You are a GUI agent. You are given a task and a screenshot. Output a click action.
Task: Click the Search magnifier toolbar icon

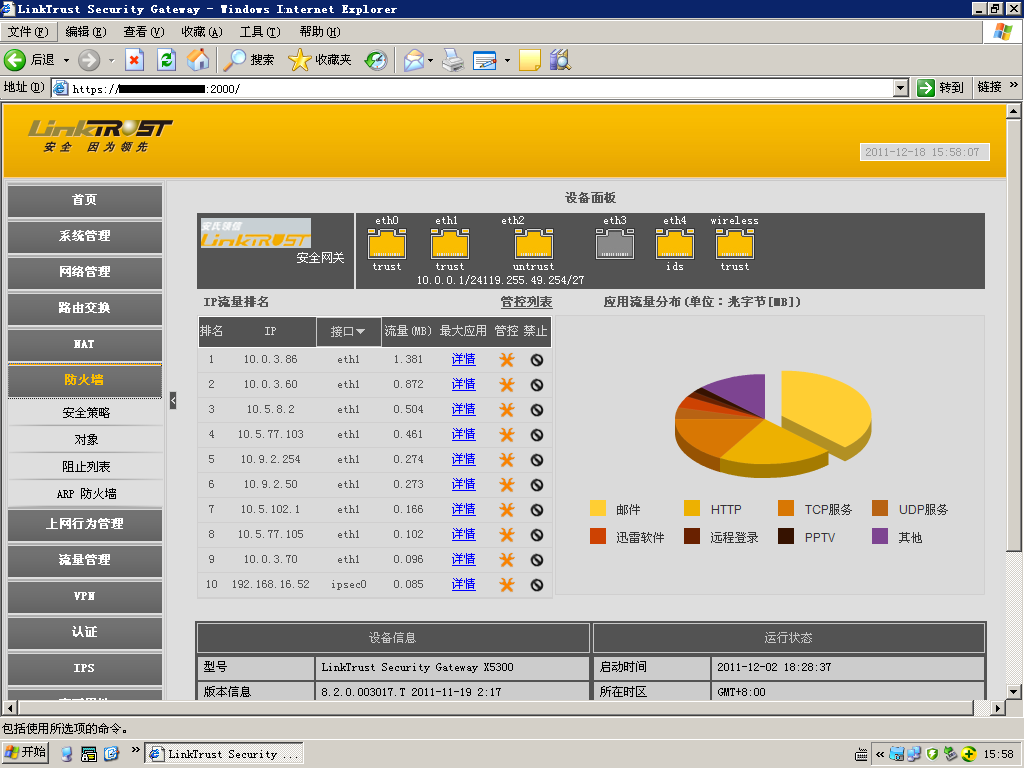(234, 60)
